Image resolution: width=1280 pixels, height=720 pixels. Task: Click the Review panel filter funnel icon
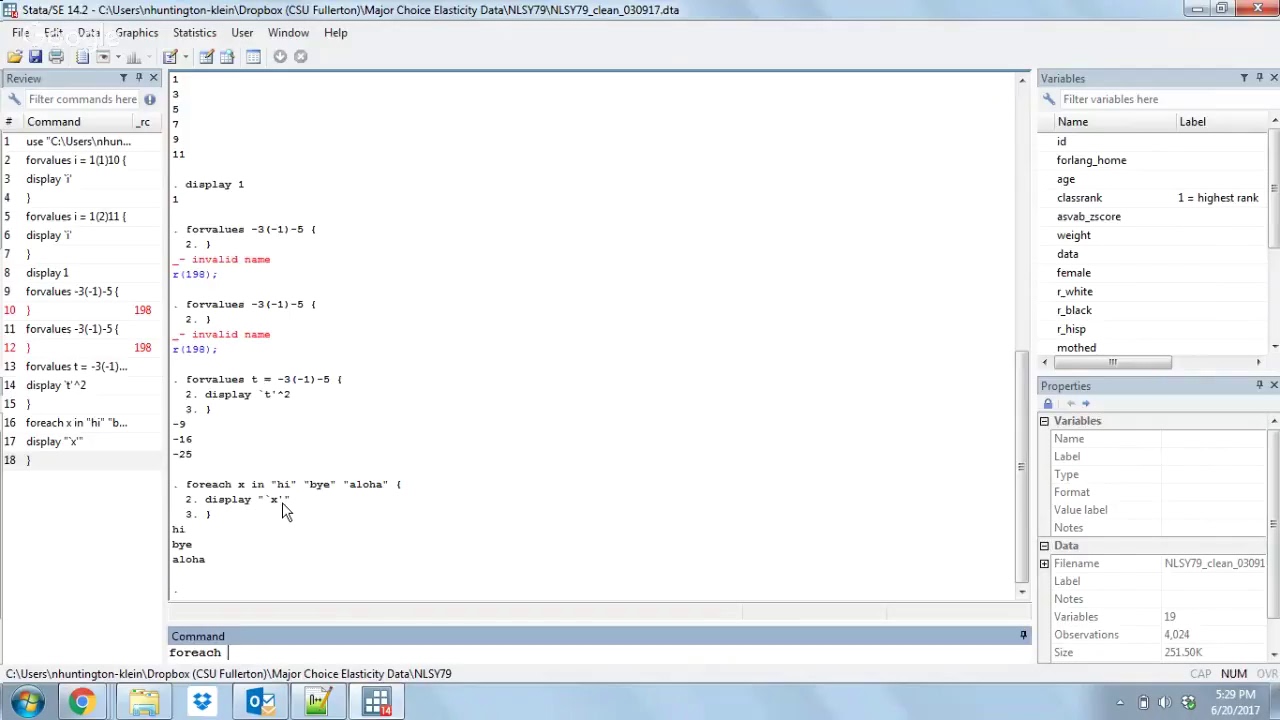(124, 78)
